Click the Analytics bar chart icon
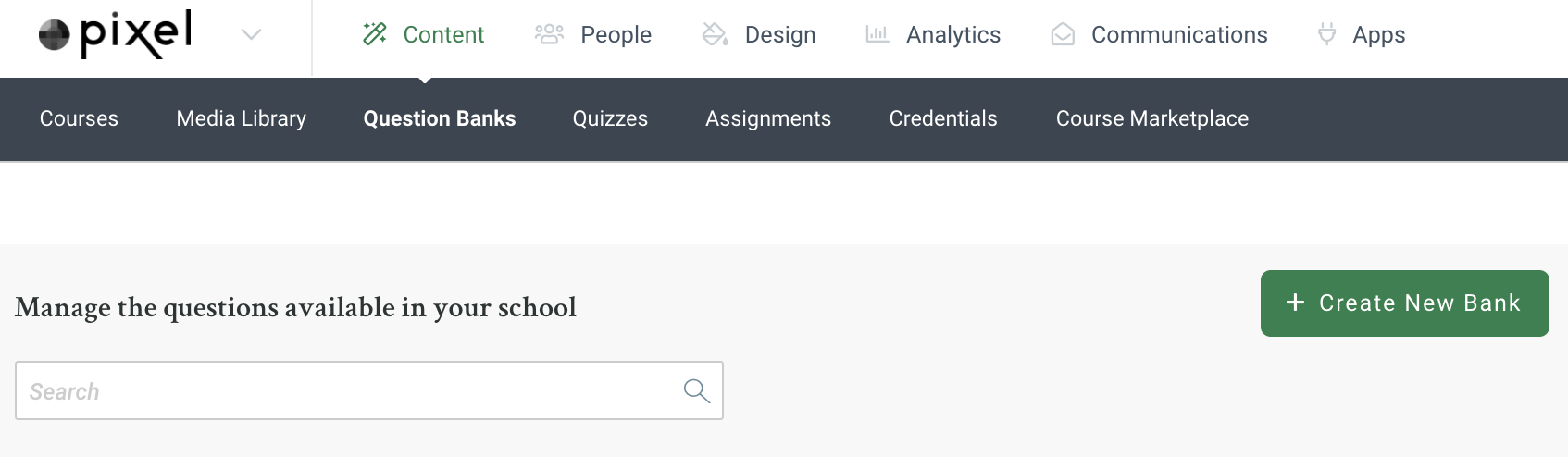The width and height of the screenshot is (1568, 457). [877, 35]
